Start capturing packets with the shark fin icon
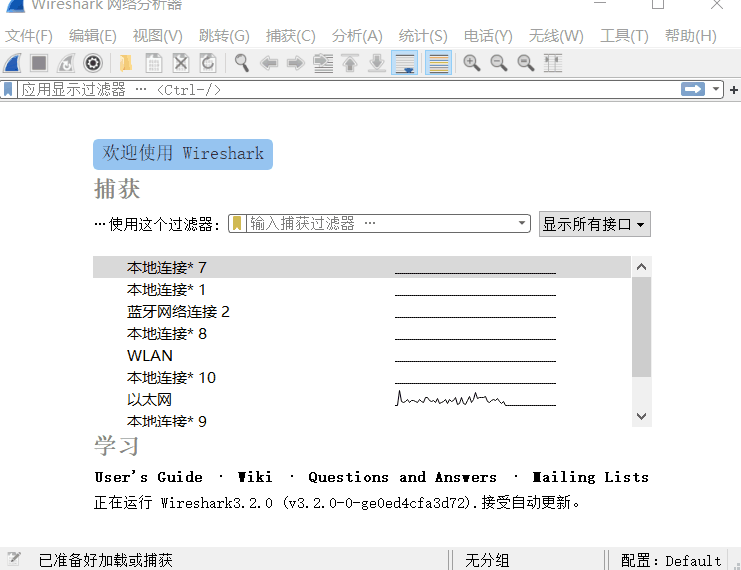Image resolution: width=741 pixels, height=570 pixels. point(13,63)
